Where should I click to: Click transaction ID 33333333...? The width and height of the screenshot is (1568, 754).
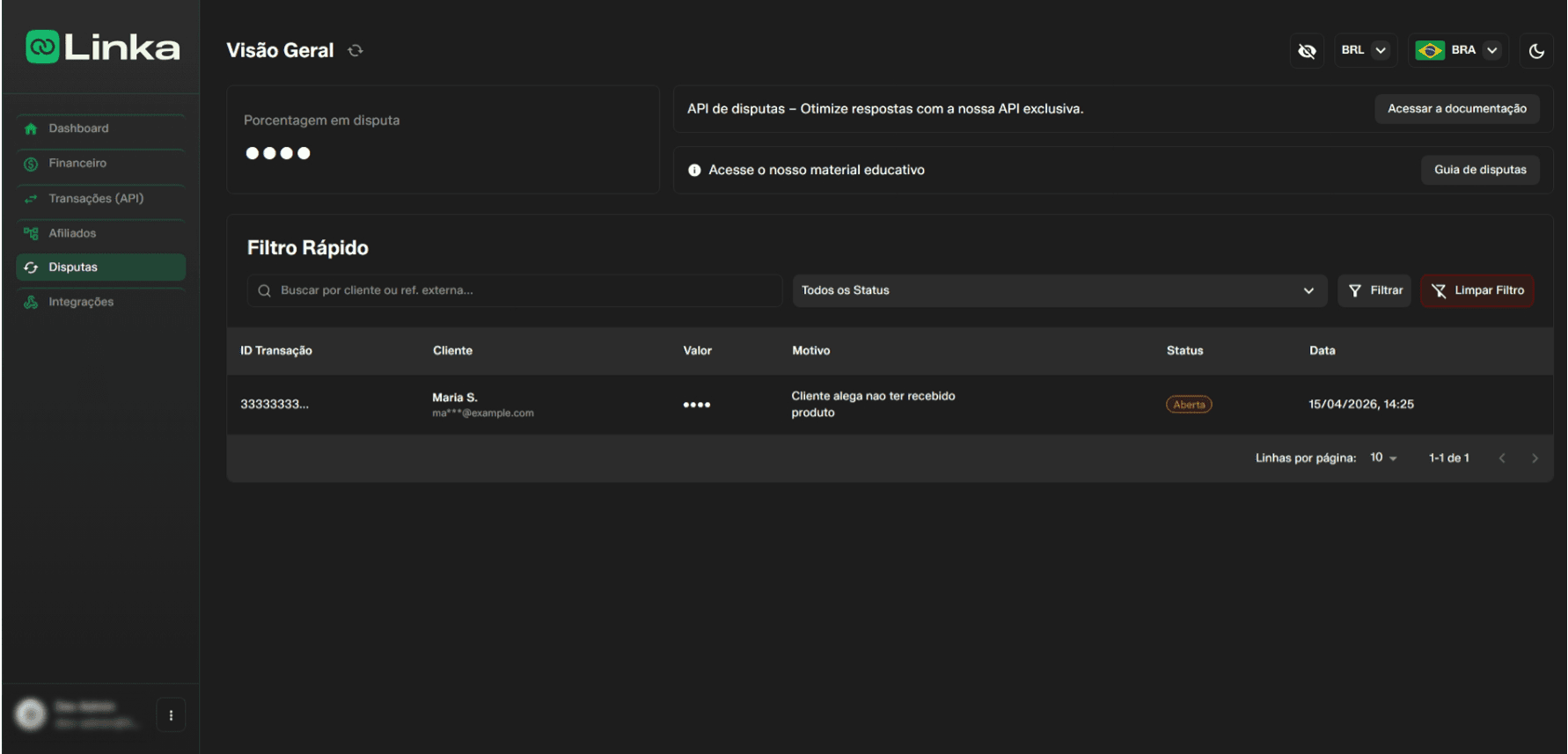tap(275, 404)
